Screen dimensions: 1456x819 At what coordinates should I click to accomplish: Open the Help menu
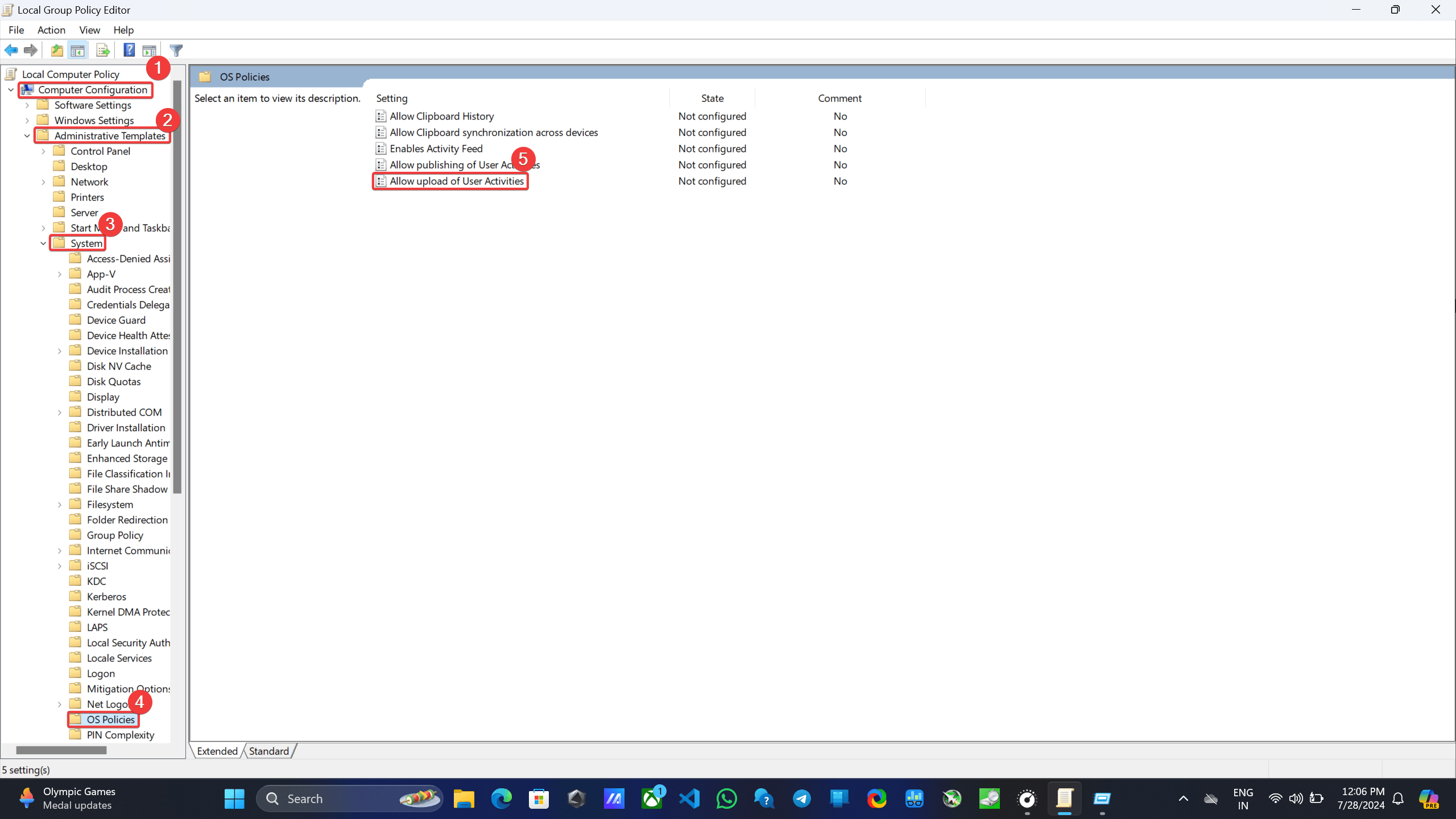(123, 30)
